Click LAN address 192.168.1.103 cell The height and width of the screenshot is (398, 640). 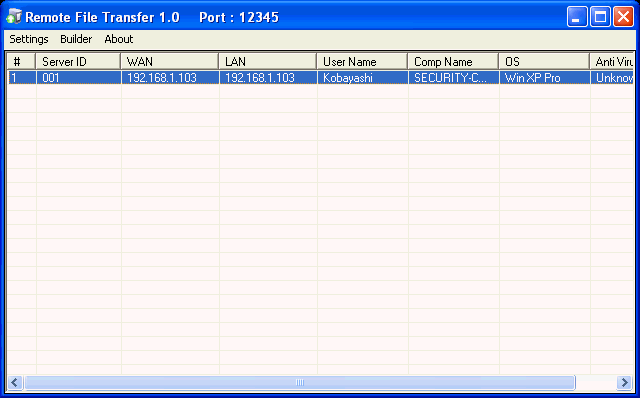click(x=268, y=78)
